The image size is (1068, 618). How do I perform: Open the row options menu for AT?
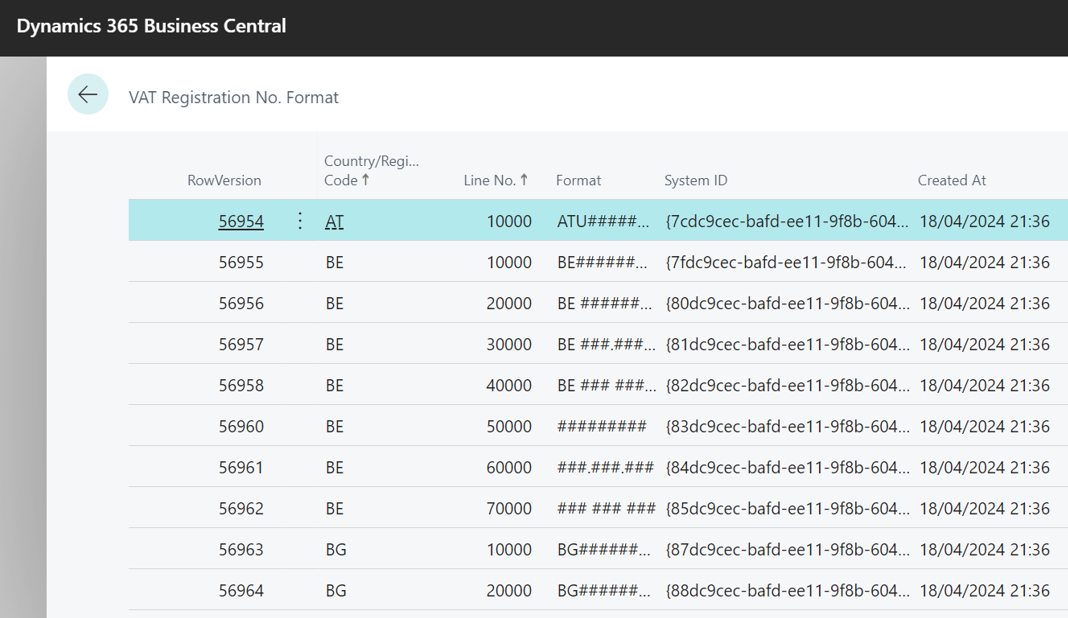[x=300, y=221]
